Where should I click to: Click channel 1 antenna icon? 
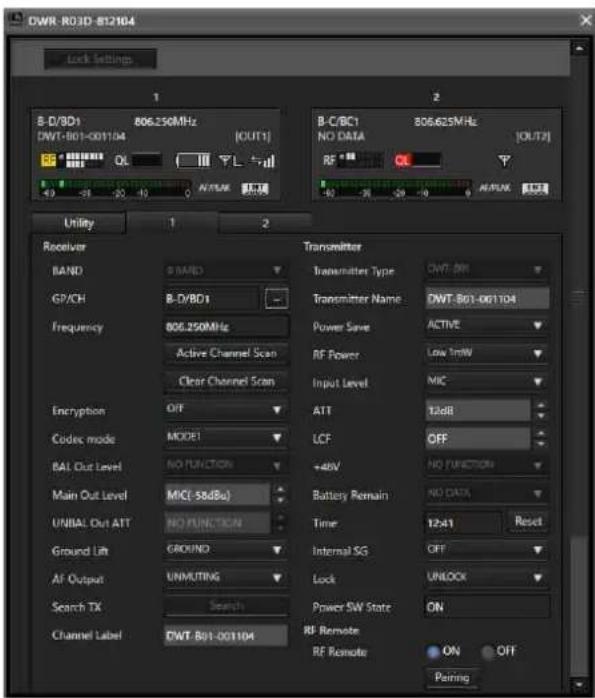click(226, 160)
